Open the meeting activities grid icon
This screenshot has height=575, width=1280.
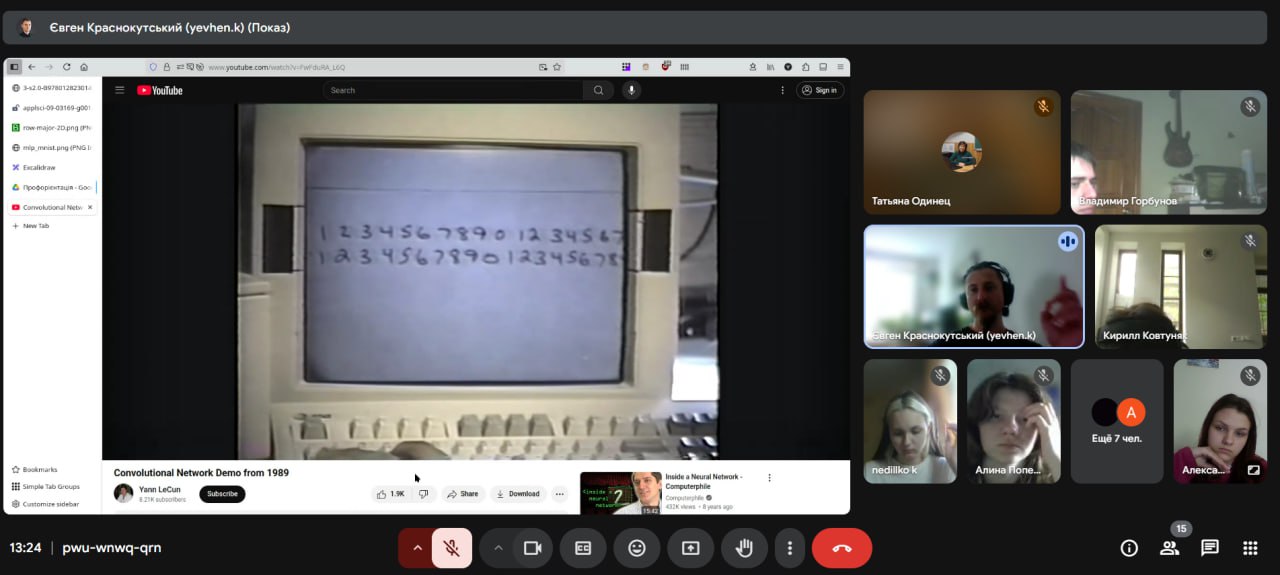coord(1250,548)
